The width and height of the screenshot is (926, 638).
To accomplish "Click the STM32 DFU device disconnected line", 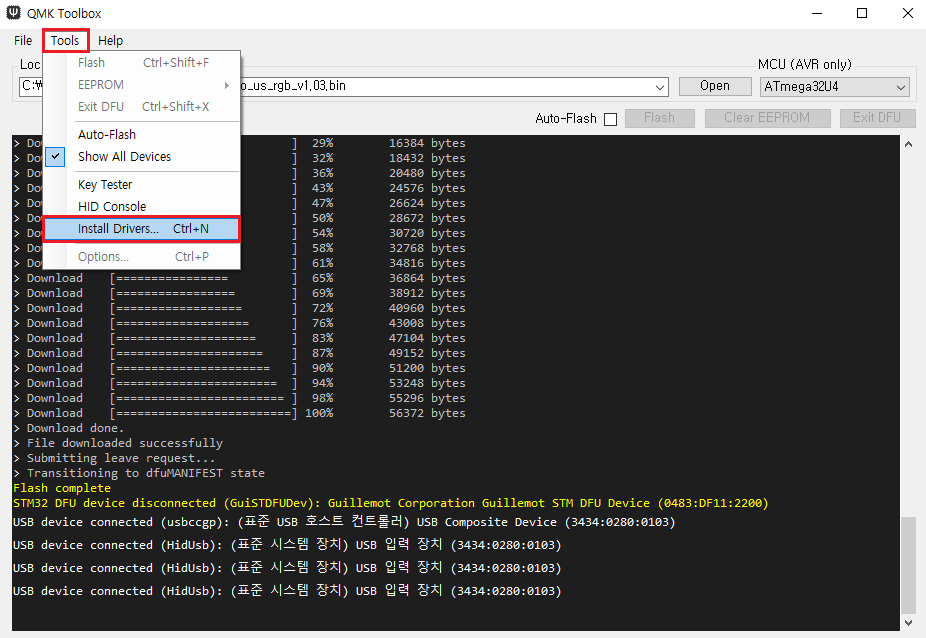I will 390,503.
